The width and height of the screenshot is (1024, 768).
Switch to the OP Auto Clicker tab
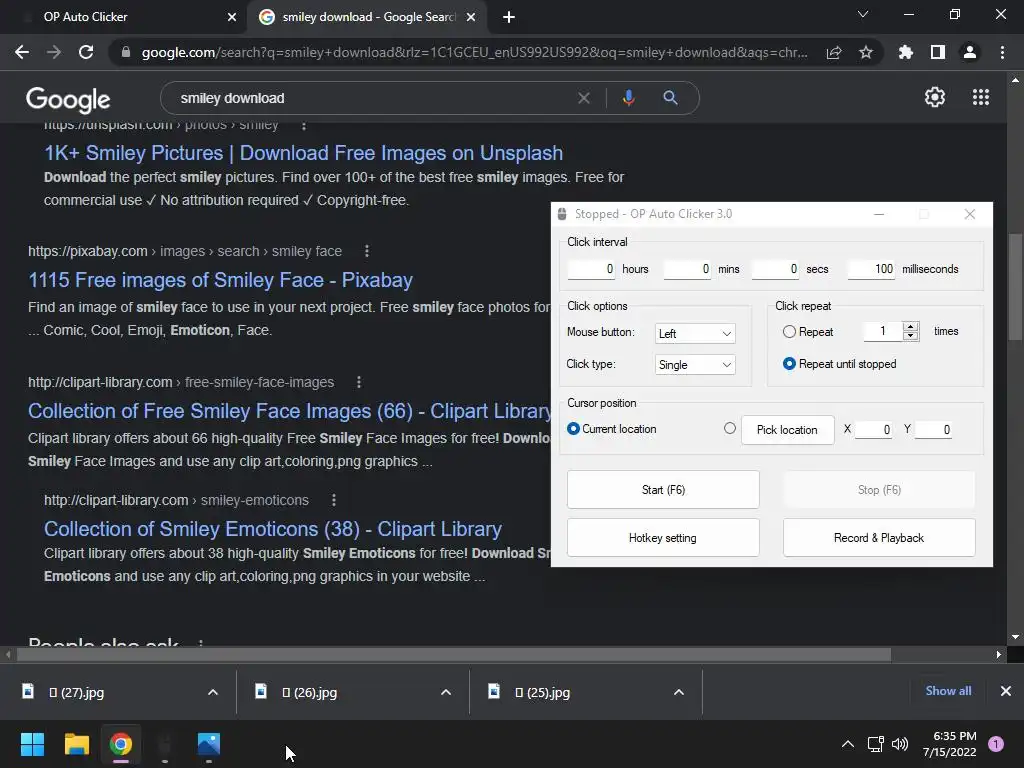(124, 17)
